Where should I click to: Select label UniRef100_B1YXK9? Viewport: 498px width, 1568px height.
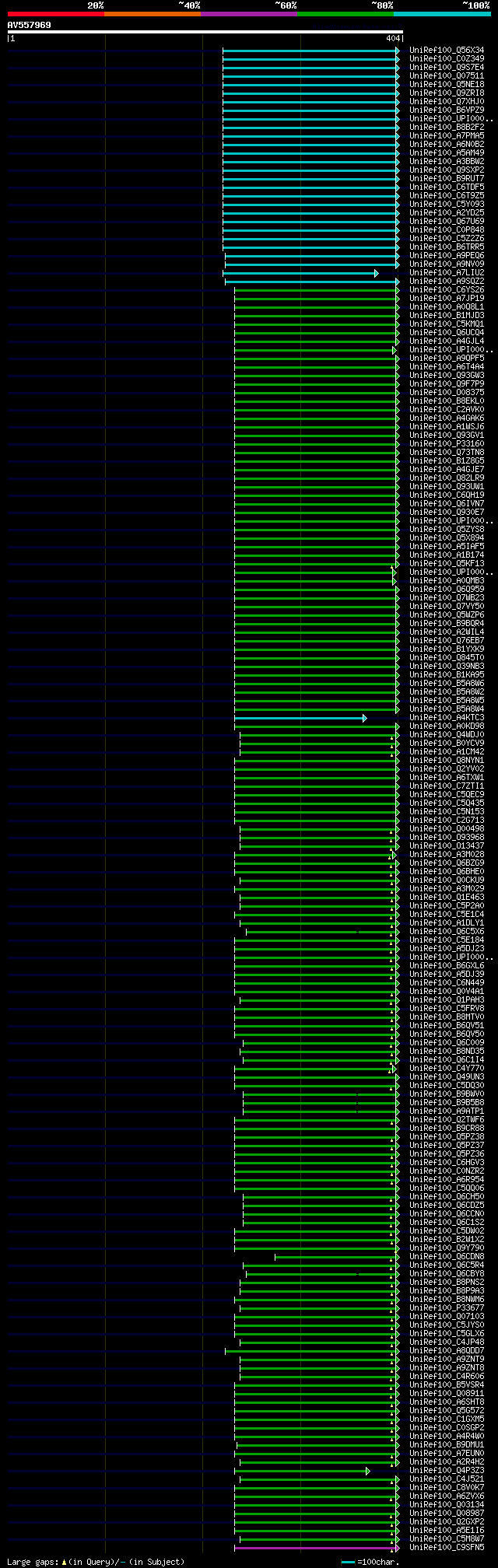(x=447, y=649)
